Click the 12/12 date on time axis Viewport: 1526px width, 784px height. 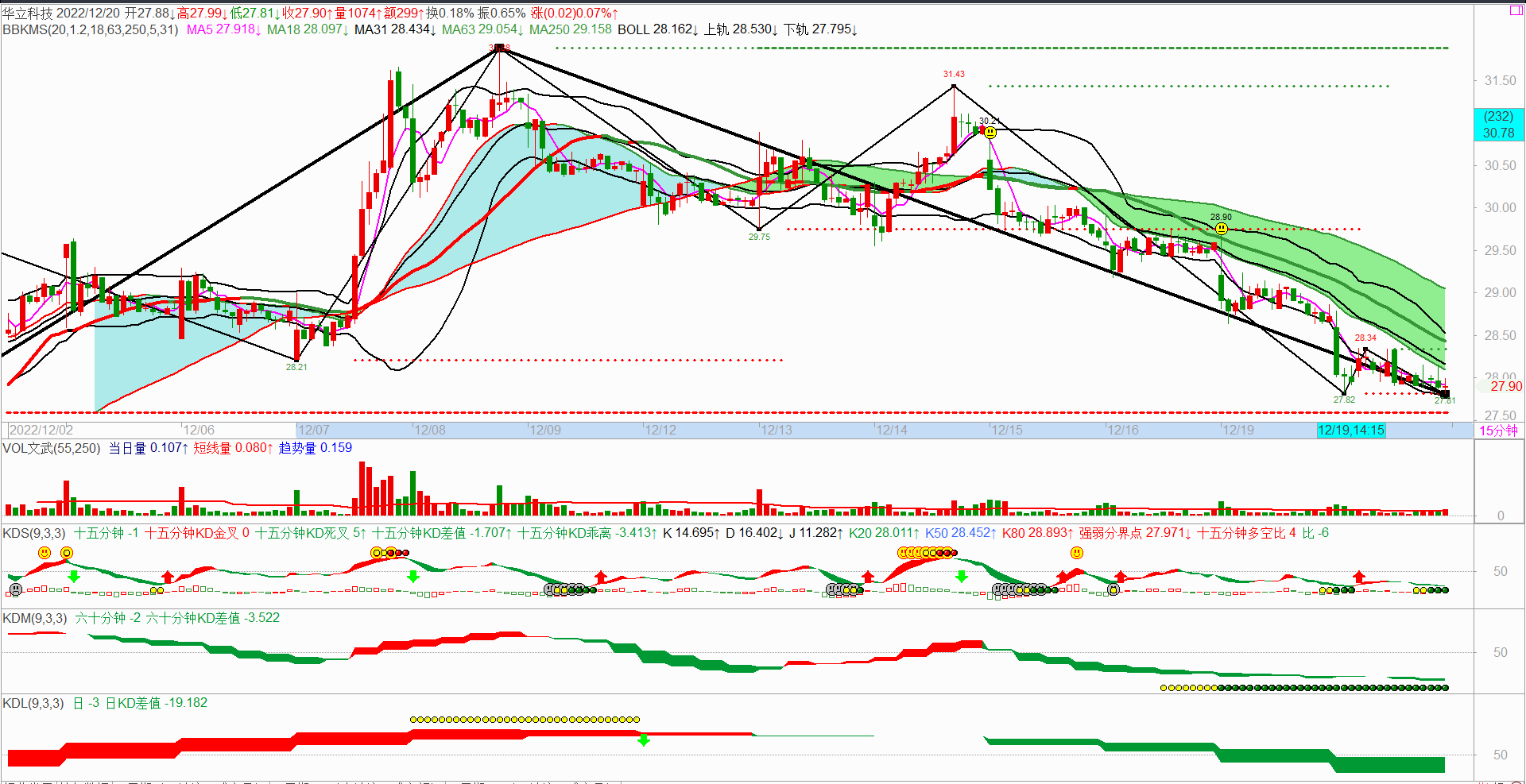click(x=660, y=430)
